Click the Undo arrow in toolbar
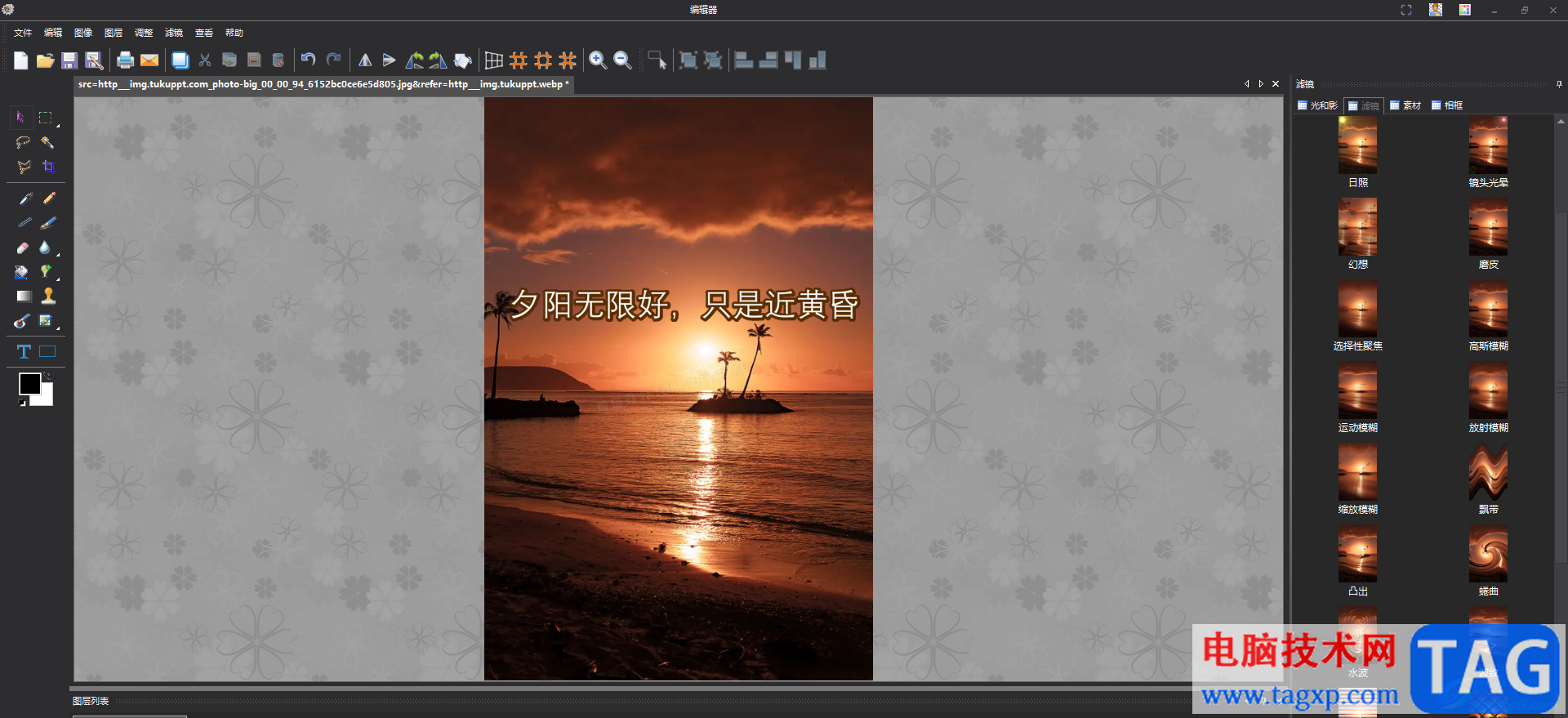 tap(308, 60)
